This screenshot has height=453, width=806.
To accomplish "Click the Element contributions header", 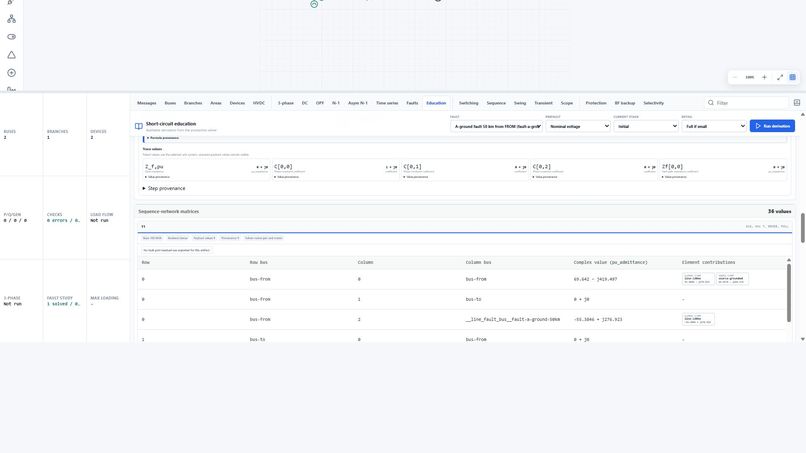I will coord(708,262).
